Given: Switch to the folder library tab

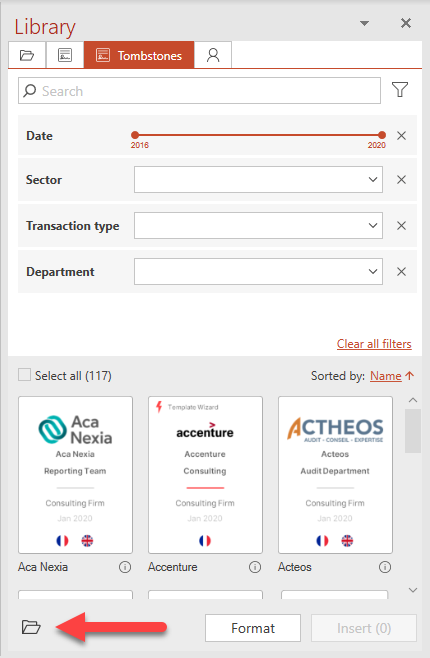Looking at the screenshot, I should click(27, 55).
